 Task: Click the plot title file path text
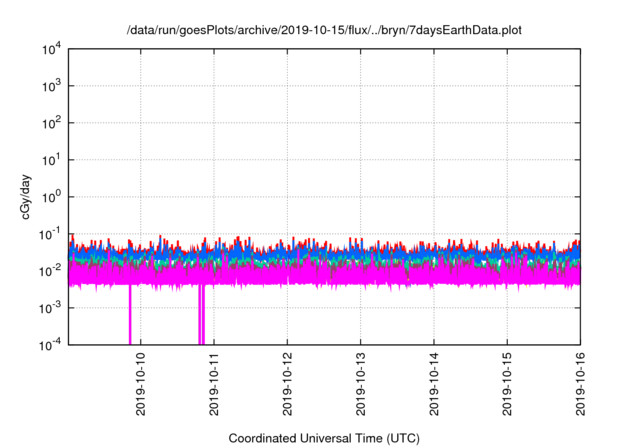[324, 30]
